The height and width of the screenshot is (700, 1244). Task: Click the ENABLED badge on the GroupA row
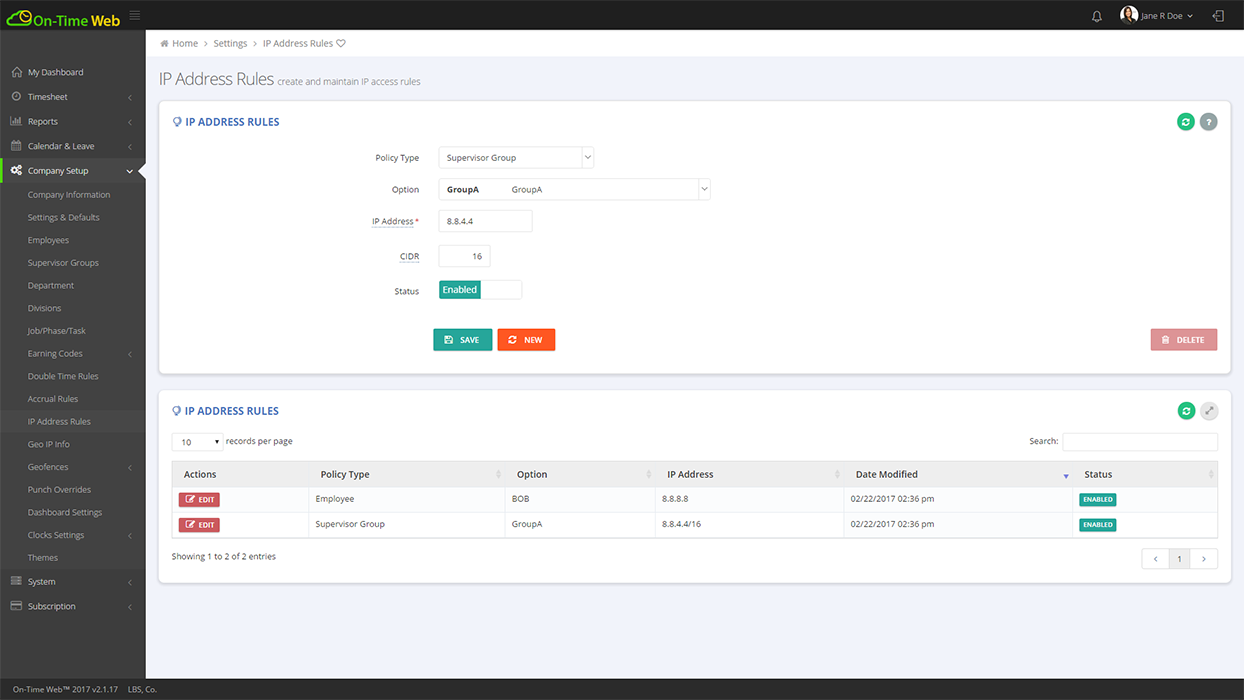click(x=1097, y=524)
